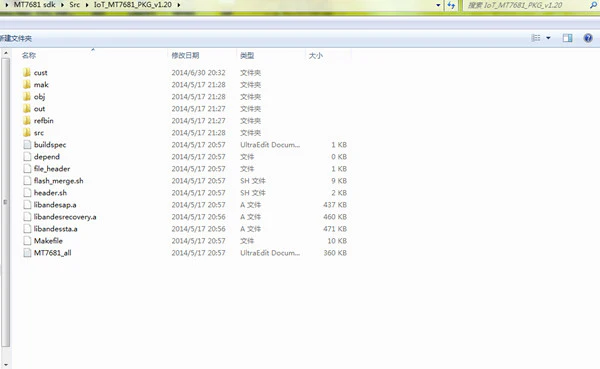Select the obj folder icon
The height and width of the screenshot is (369, 600).
[x=27, y=96]
